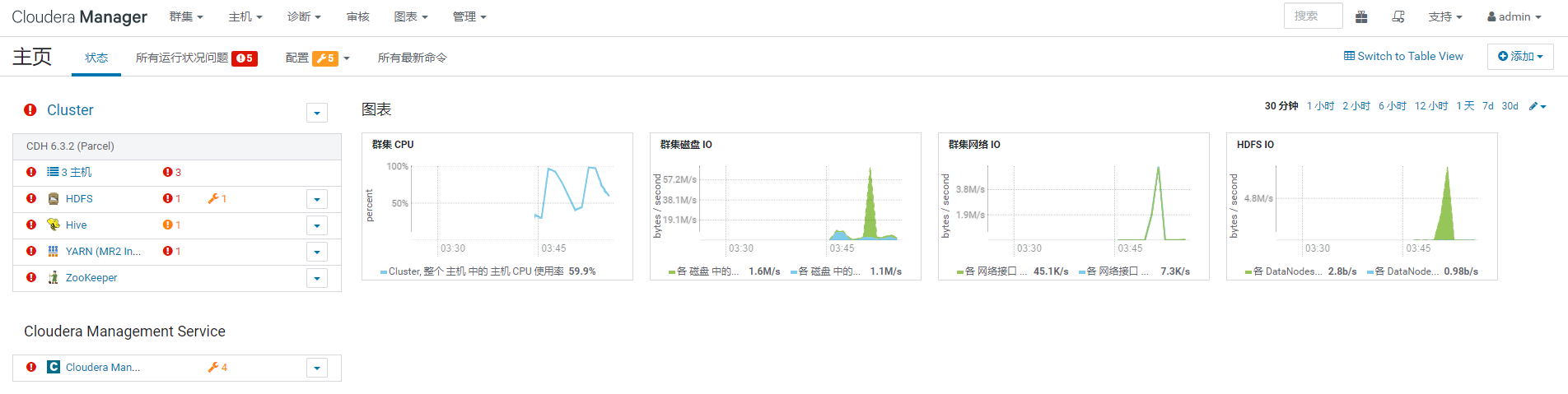Open the YARN (MR2 In... service link
This screenshot has height=394, width=1568.
103,251
